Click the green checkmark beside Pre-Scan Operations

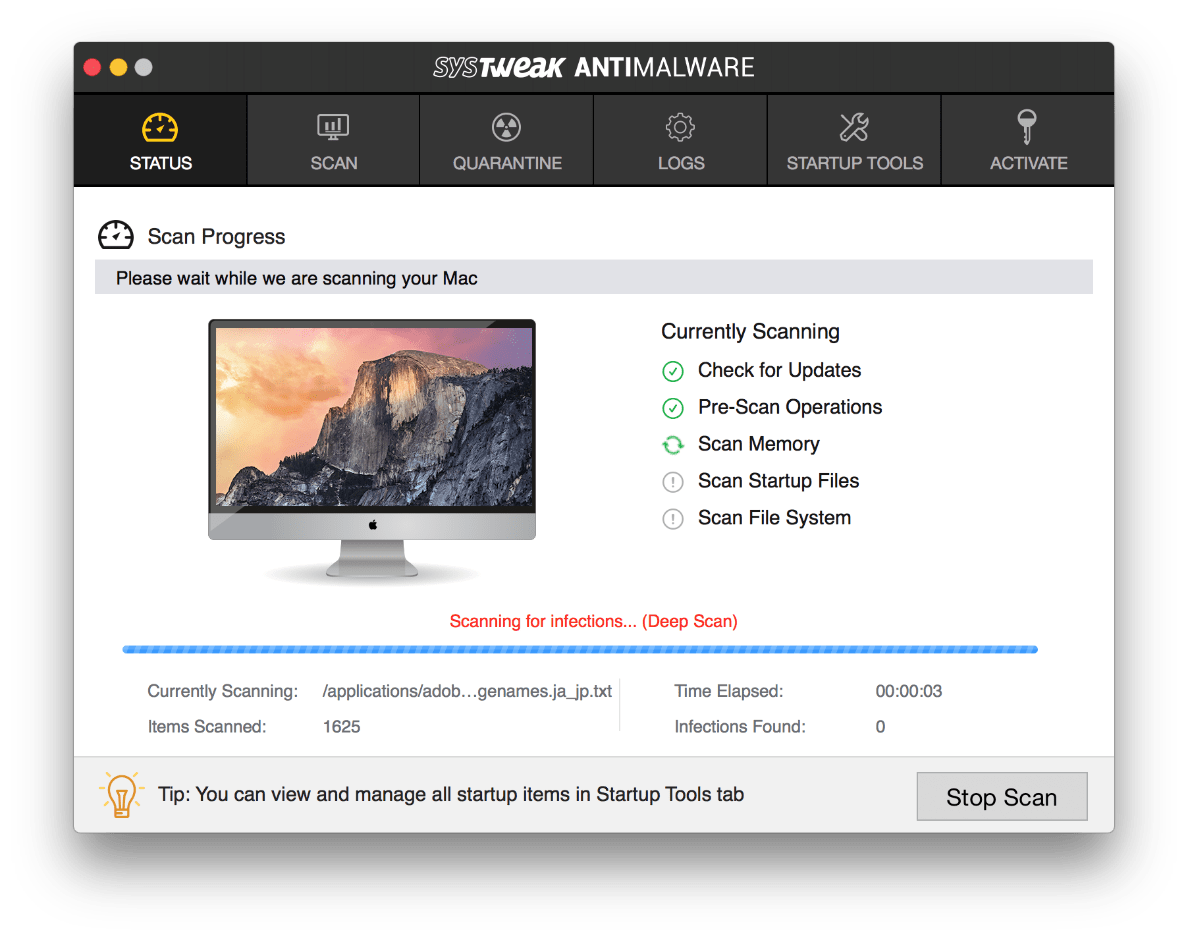click(673, 408)
